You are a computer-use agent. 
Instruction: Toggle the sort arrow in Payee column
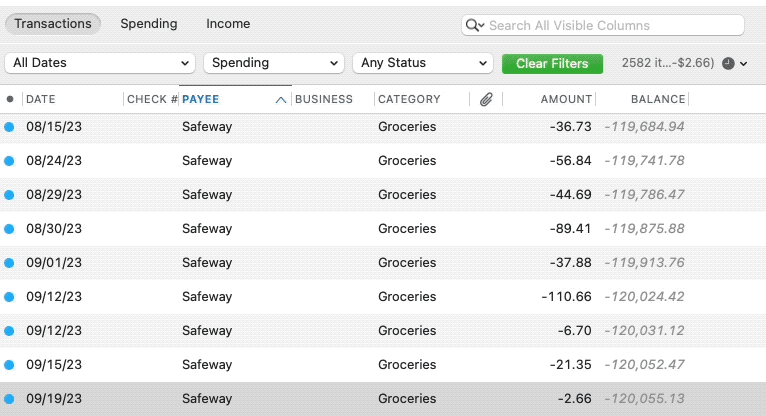(280, 100)
